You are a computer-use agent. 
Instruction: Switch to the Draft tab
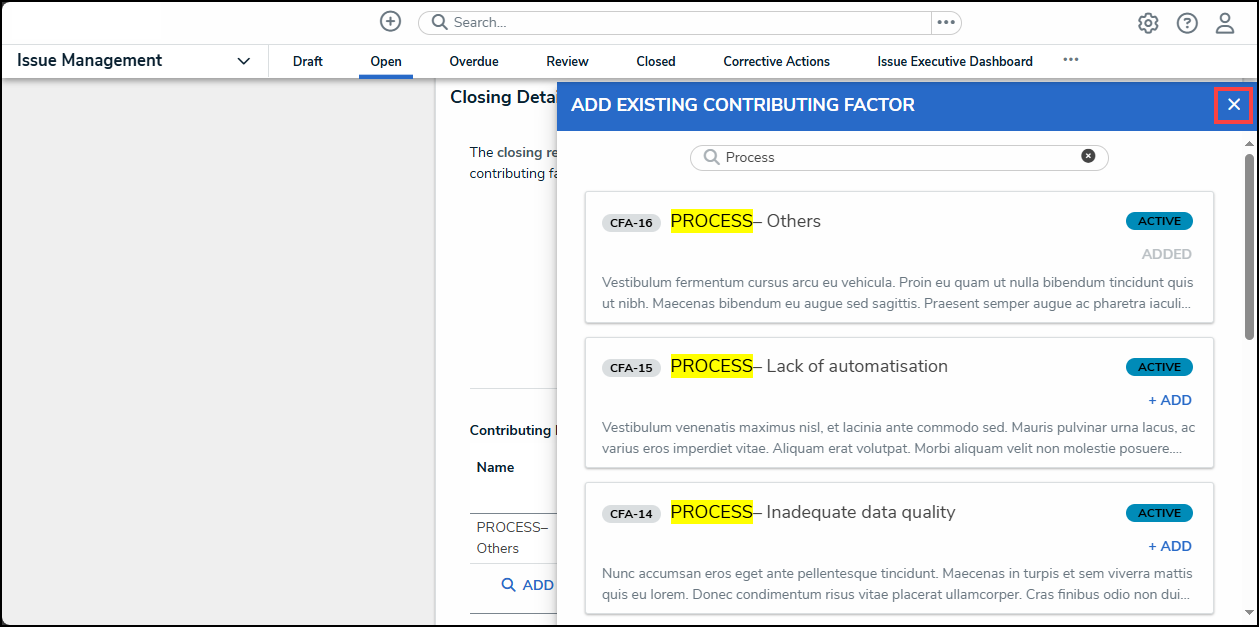click(308, 61)
